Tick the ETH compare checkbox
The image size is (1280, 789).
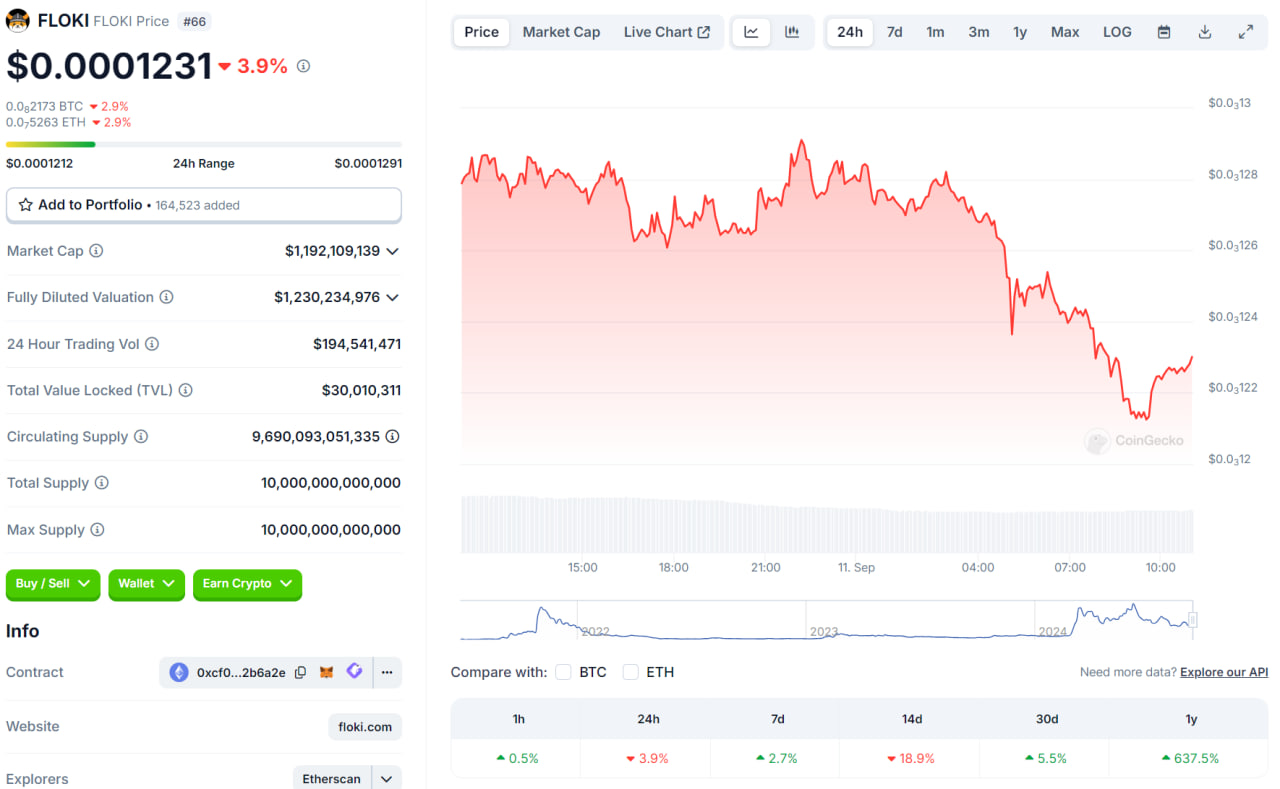pos(630,672)
